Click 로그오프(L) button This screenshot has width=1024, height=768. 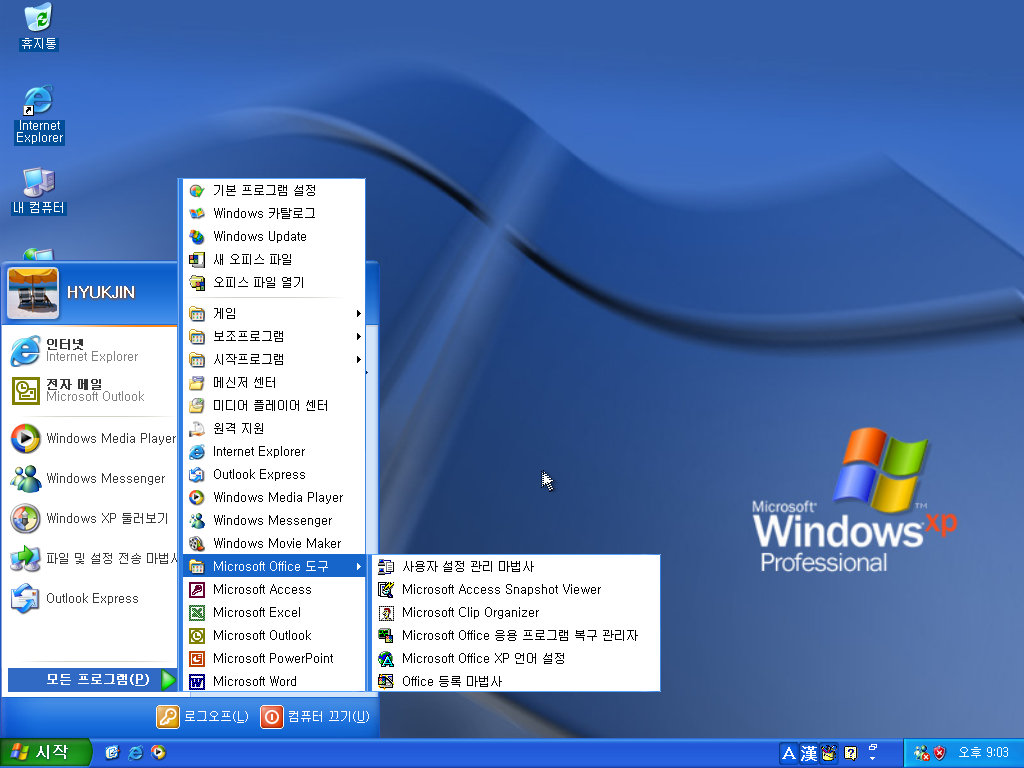(203, 716)
